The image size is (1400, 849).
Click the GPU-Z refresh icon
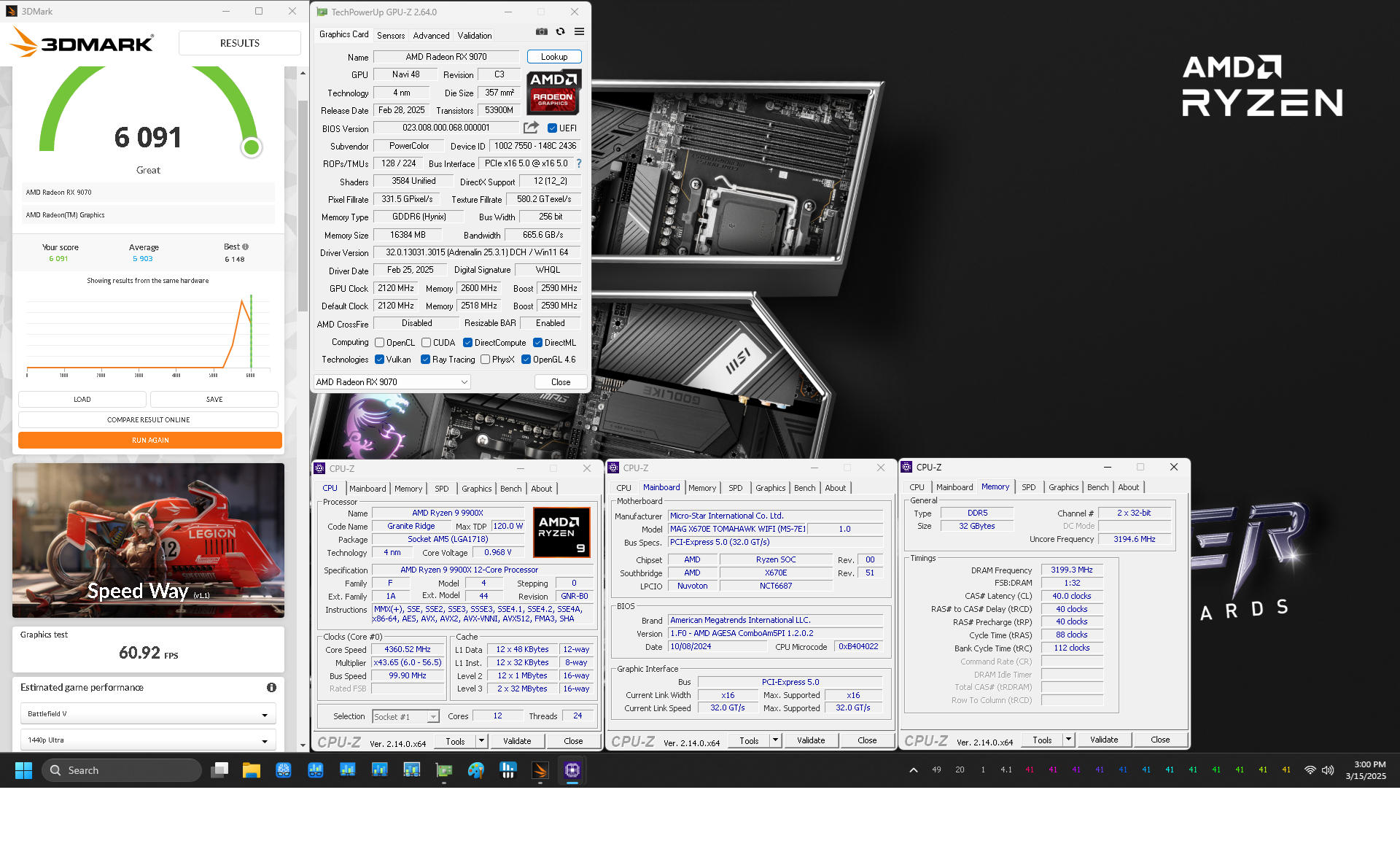click(x=560, y=31)
